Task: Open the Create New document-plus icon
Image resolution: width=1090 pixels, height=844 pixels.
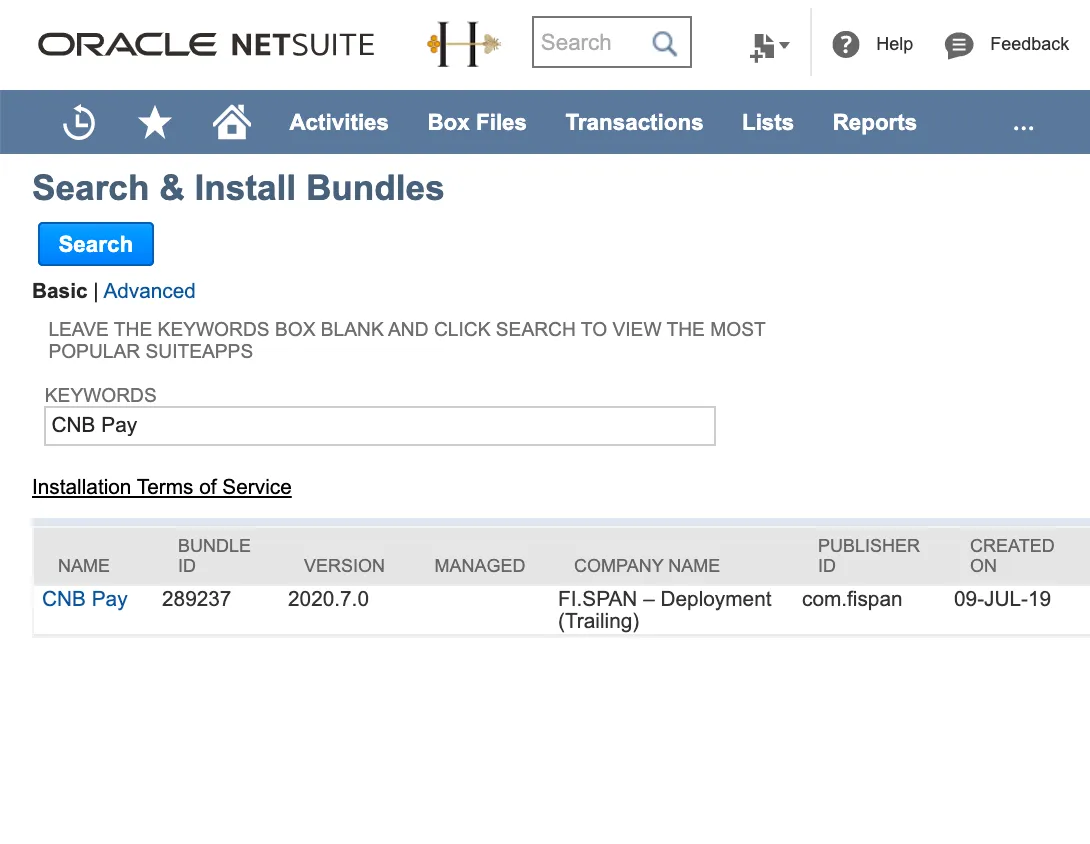Action: pyautogui.click(x=762, y=47)
